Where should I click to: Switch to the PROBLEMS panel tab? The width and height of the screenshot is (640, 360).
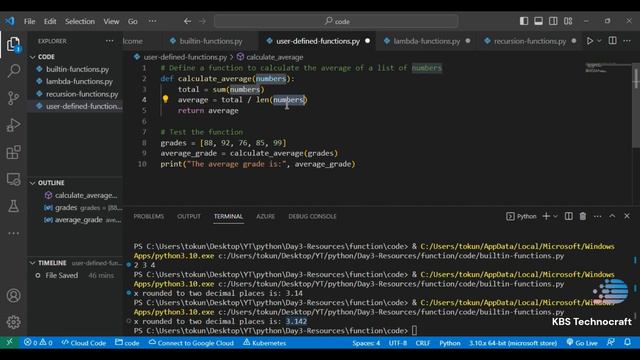coord(149,216)
